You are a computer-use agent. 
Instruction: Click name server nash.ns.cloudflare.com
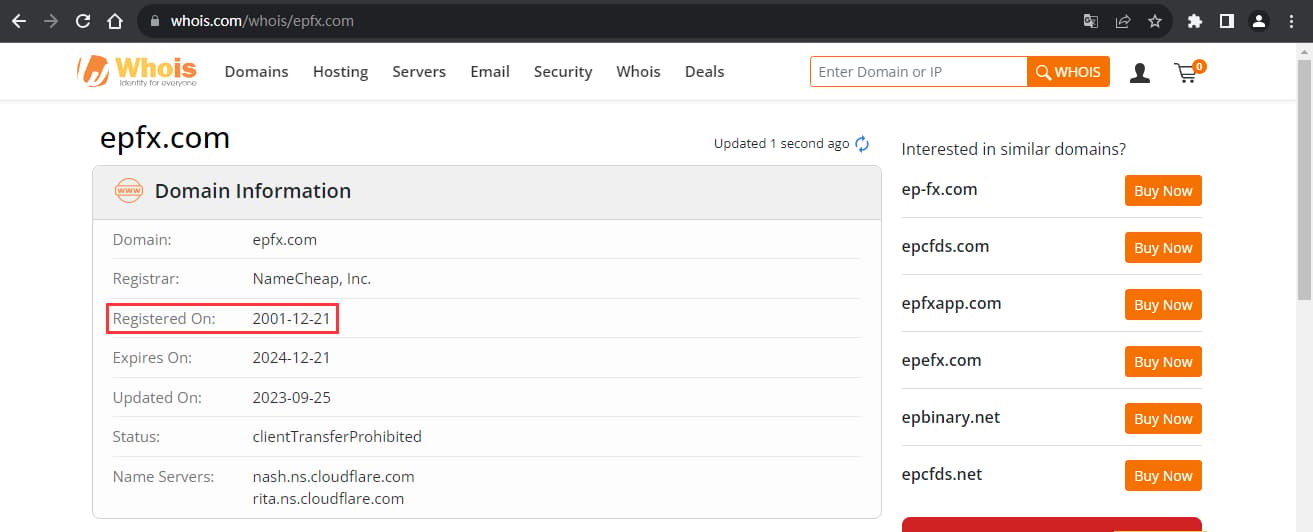point(333,477)
